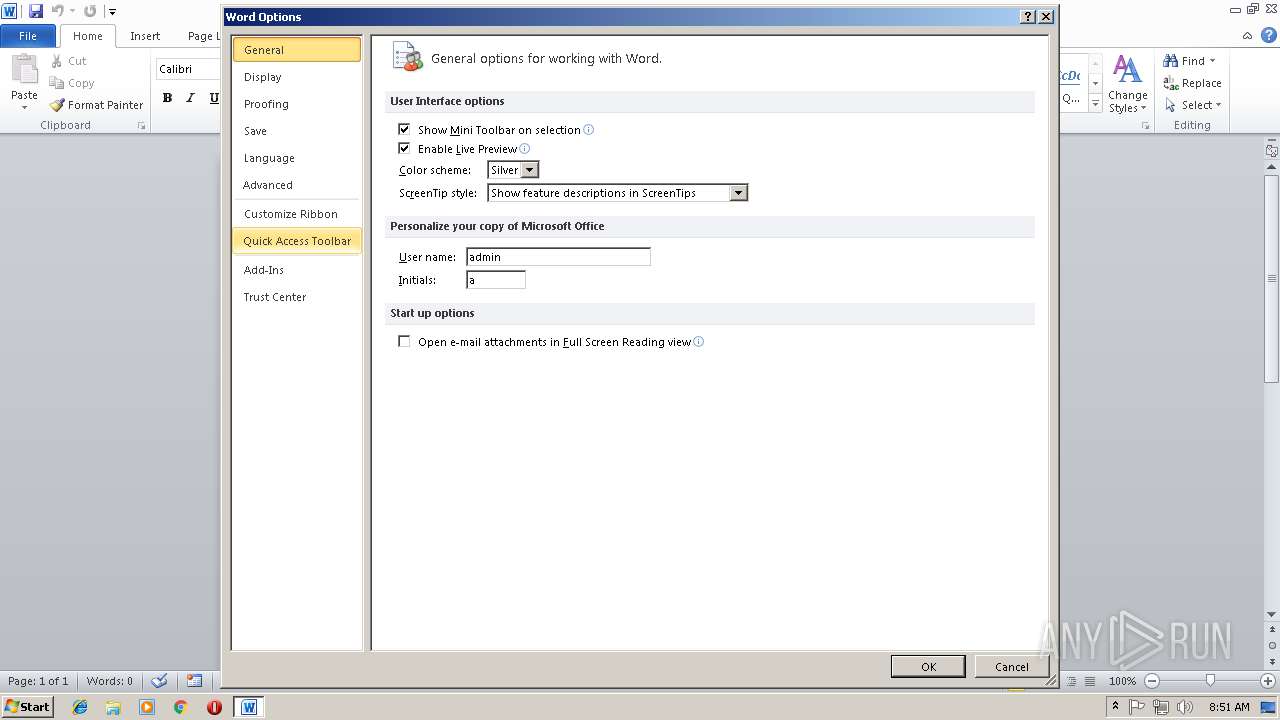Open the Styles pane launcher
The height and width of the screenshot is (720, 1280).
click(1146, 126)
